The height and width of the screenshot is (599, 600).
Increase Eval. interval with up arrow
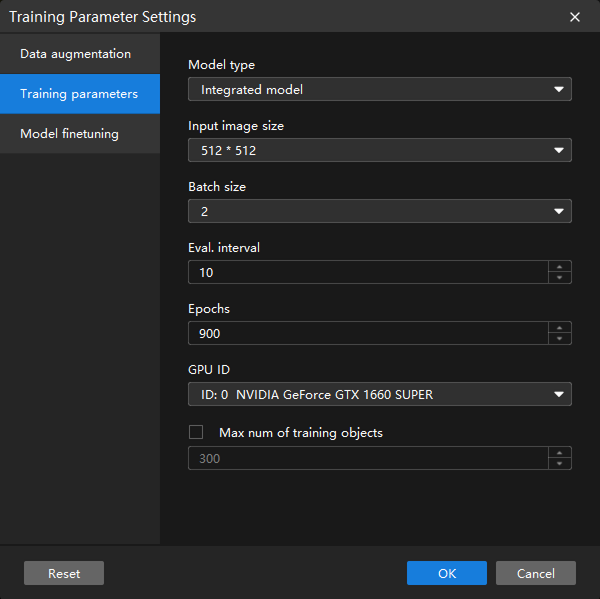(x=559, y=267)
